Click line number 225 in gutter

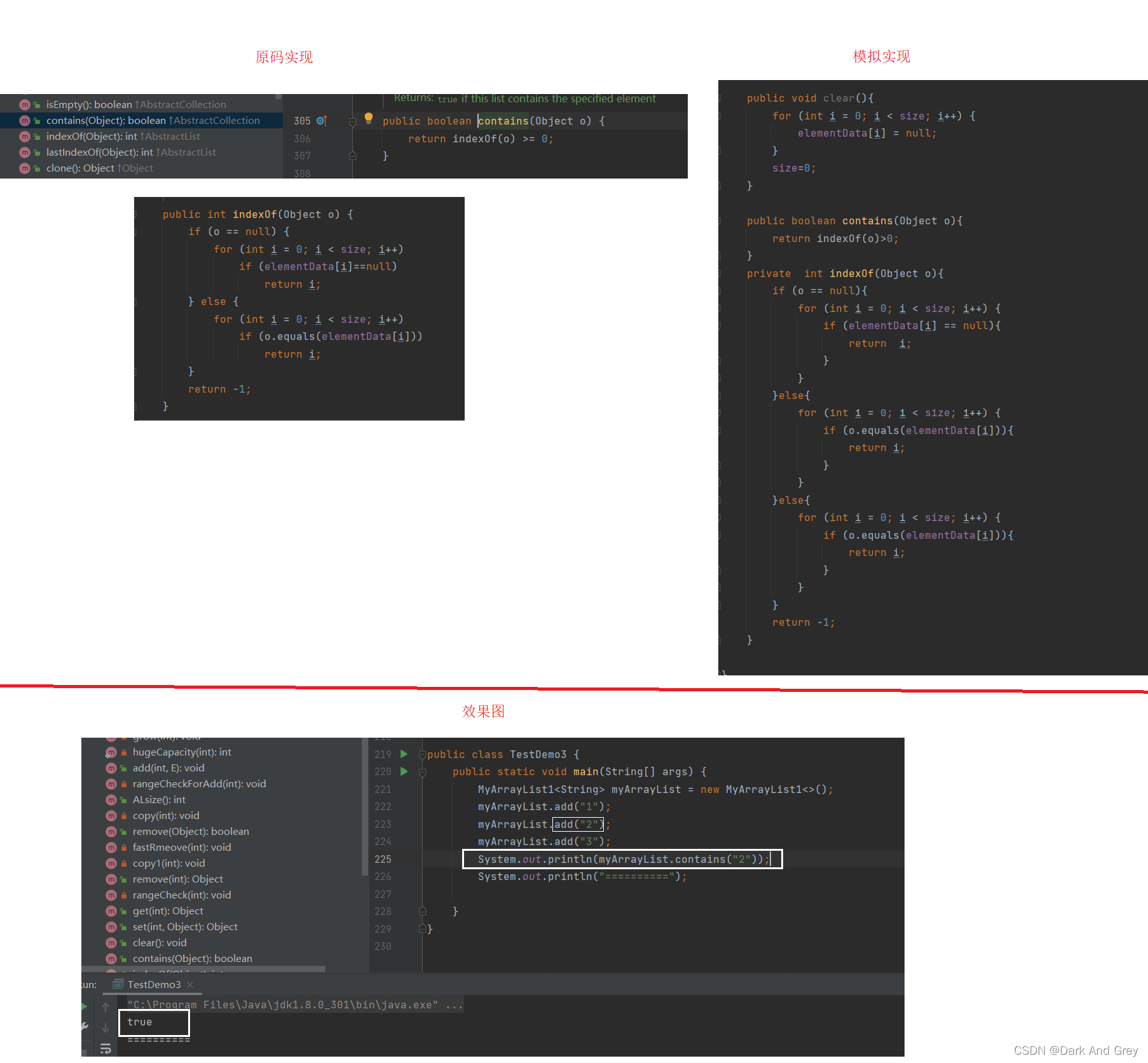[383, 859]
